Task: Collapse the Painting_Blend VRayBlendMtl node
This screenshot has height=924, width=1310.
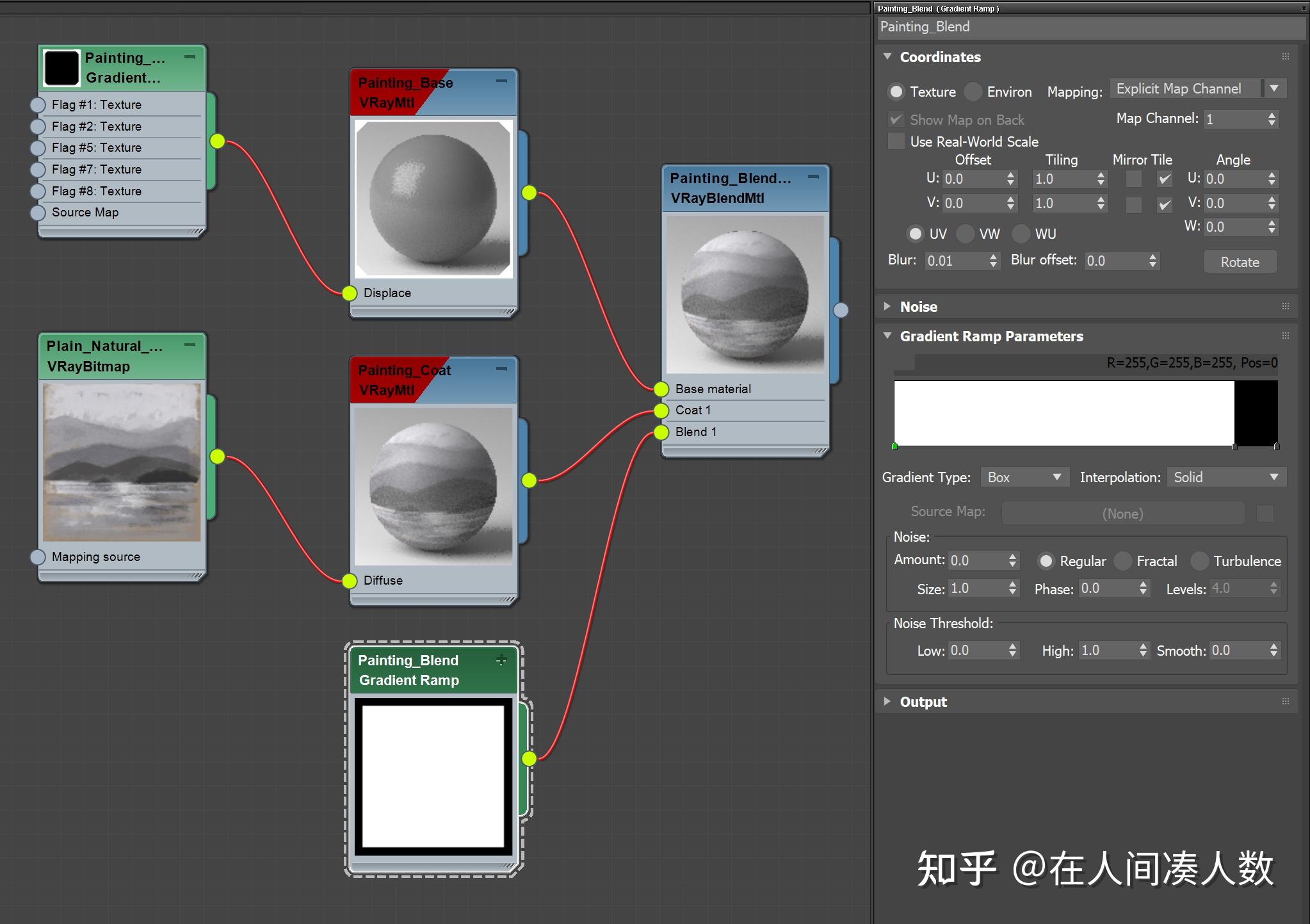Action: point(814,177)
